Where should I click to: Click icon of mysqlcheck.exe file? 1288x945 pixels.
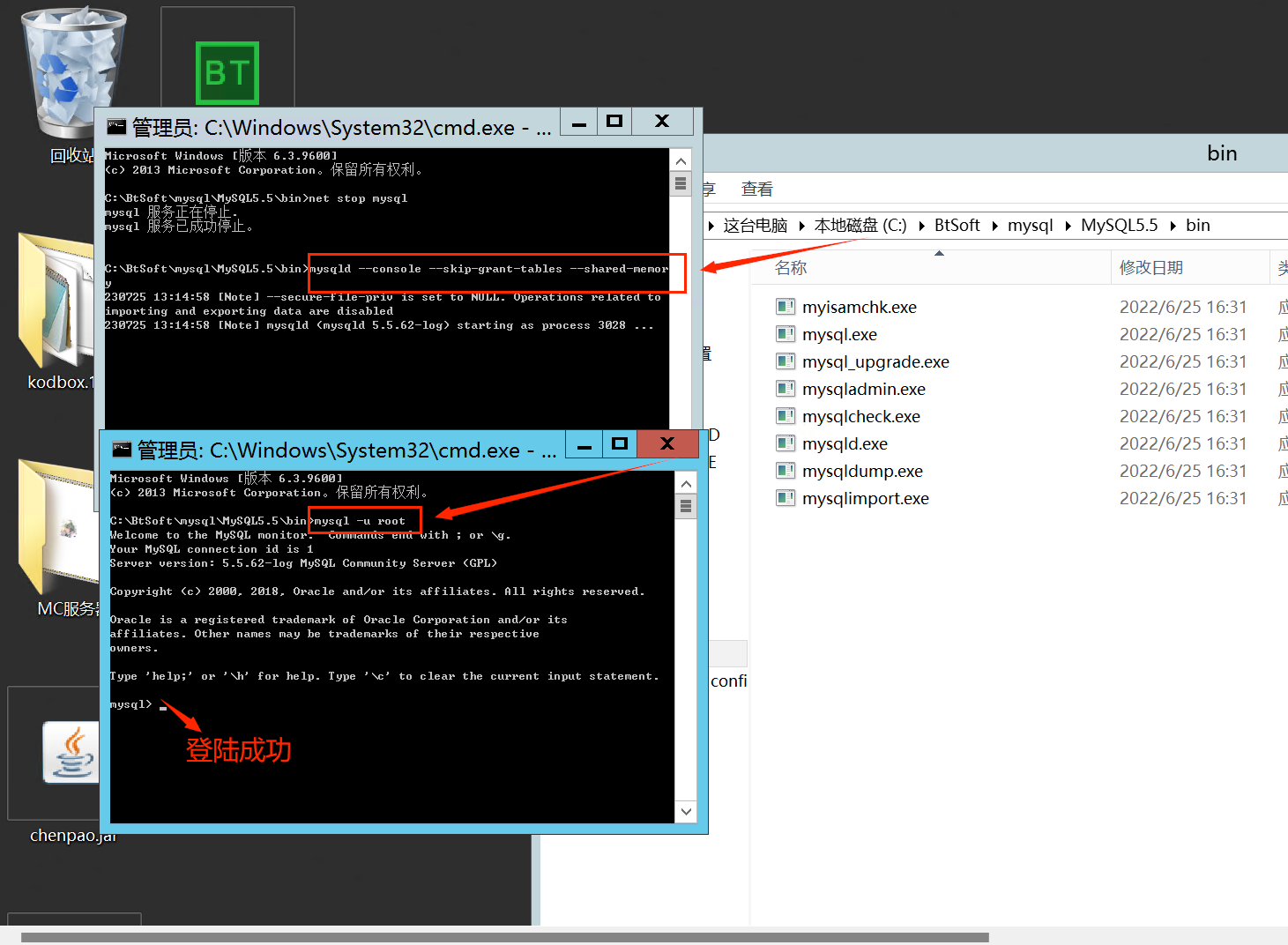pos(785,416)
